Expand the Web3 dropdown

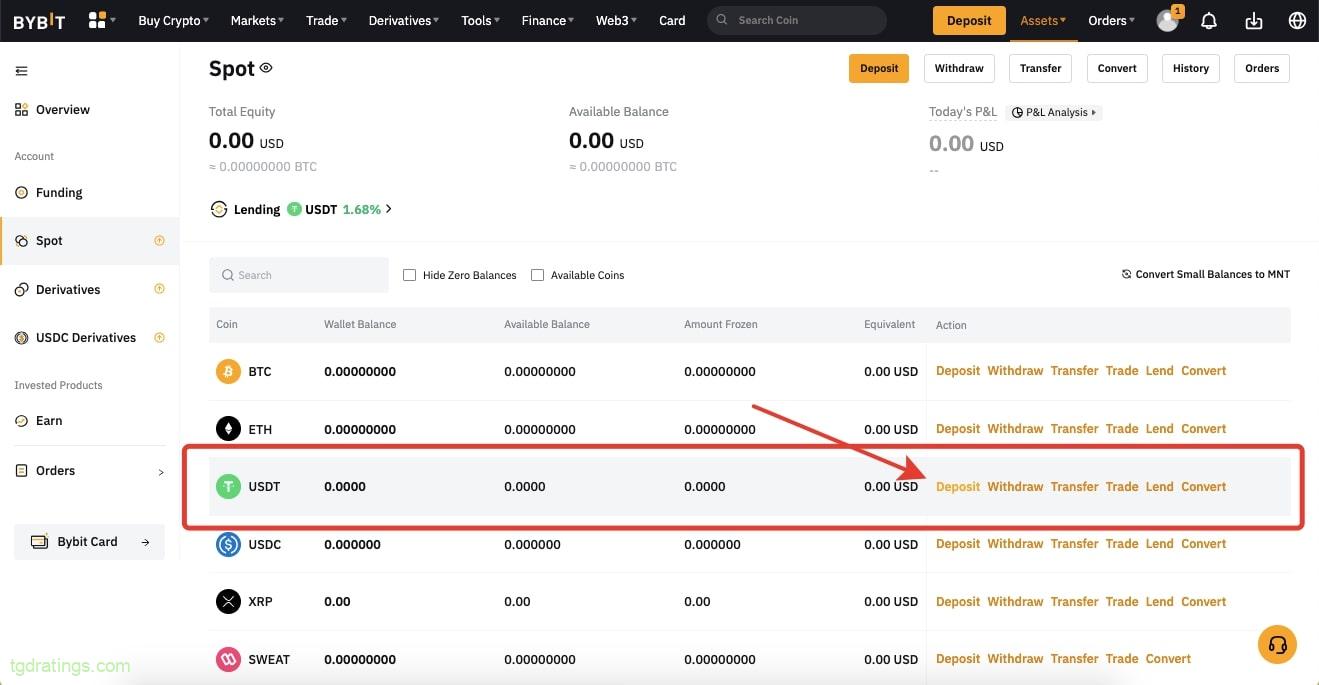[616, 20]
